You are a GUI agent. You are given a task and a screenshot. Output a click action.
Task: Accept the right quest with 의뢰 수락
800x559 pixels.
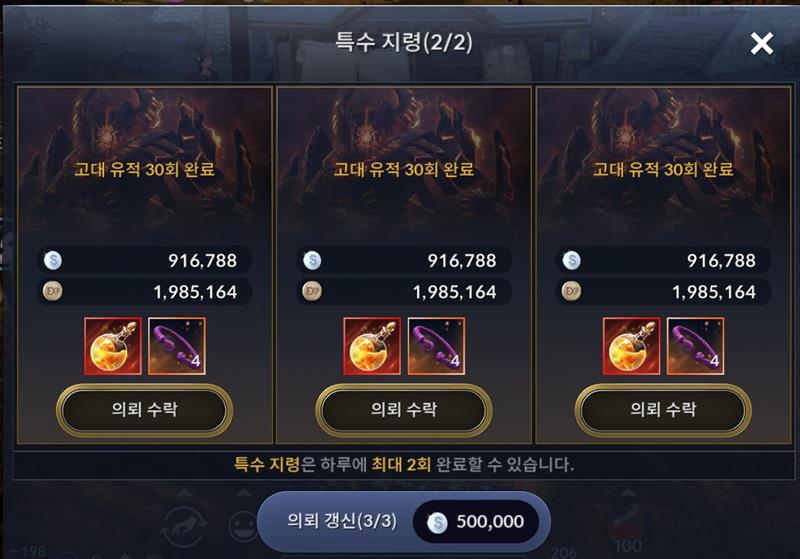663,410
